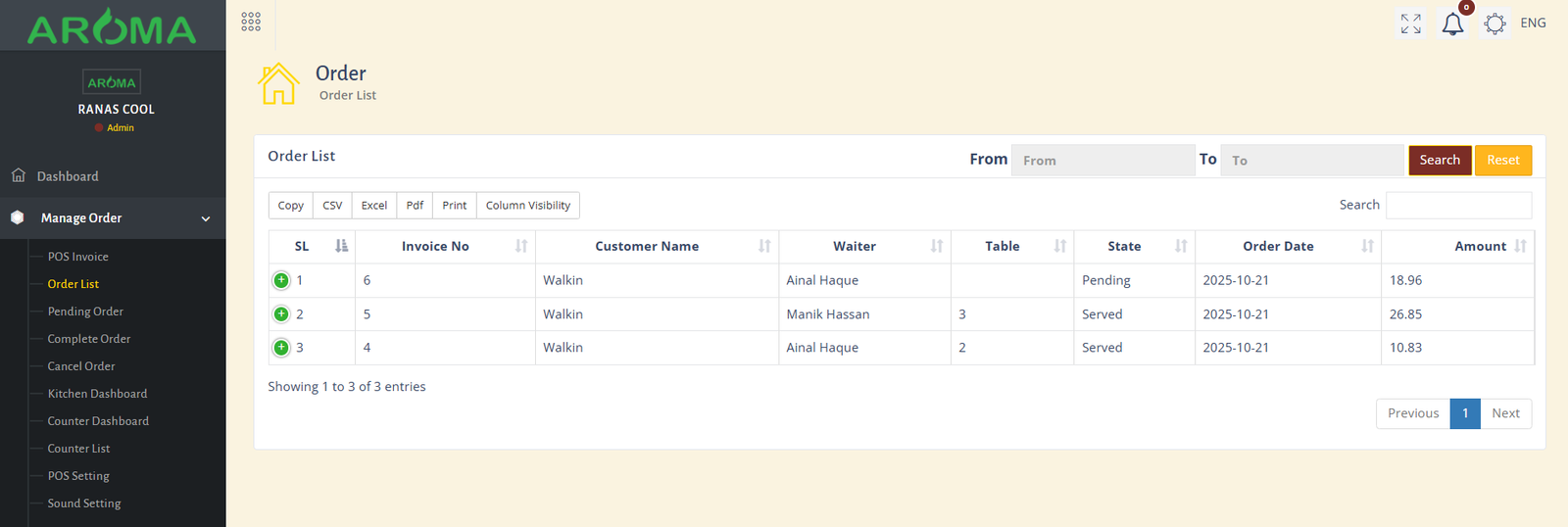Expand row 1 with green plus button
1568x527 pixels.
(x=281, y=280)
